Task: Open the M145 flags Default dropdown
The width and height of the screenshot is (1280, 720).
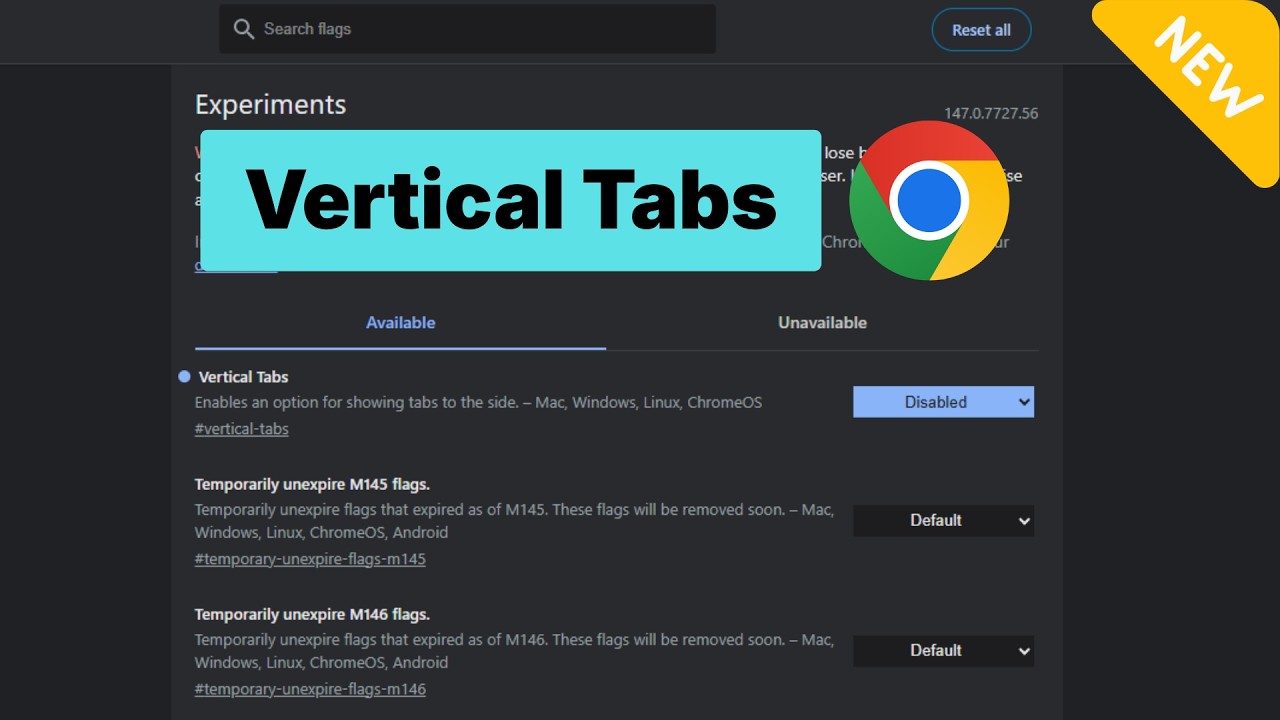Action: click(x=943, y=520)
